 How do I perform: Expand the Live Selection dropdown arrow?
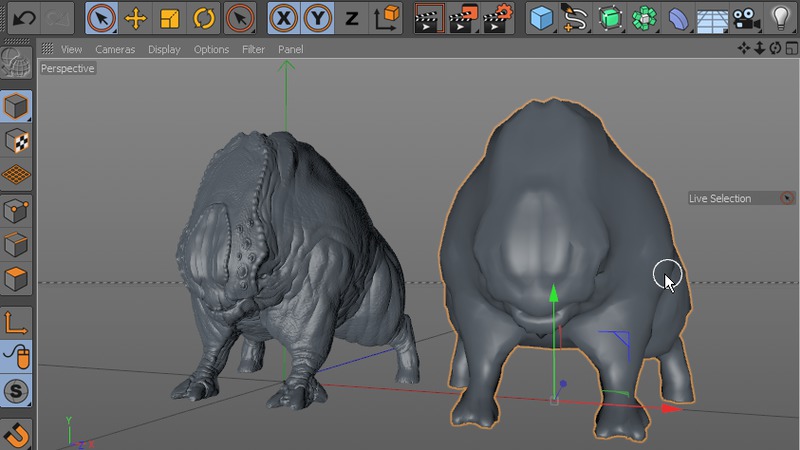[x=786, y=198]
